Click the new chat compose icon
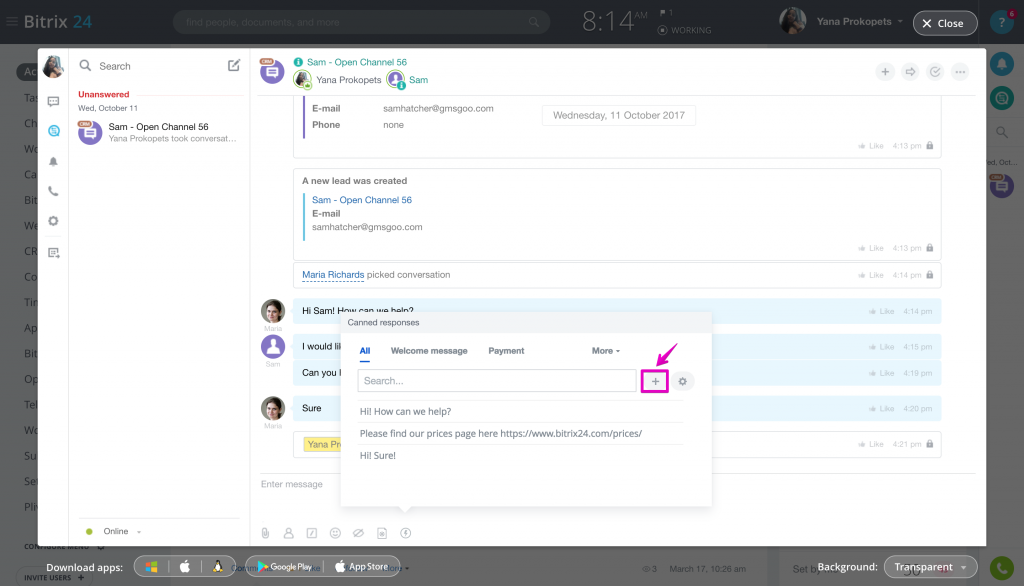The width and height of the screenshot is (1024, 586). click(x=234, y=65)
